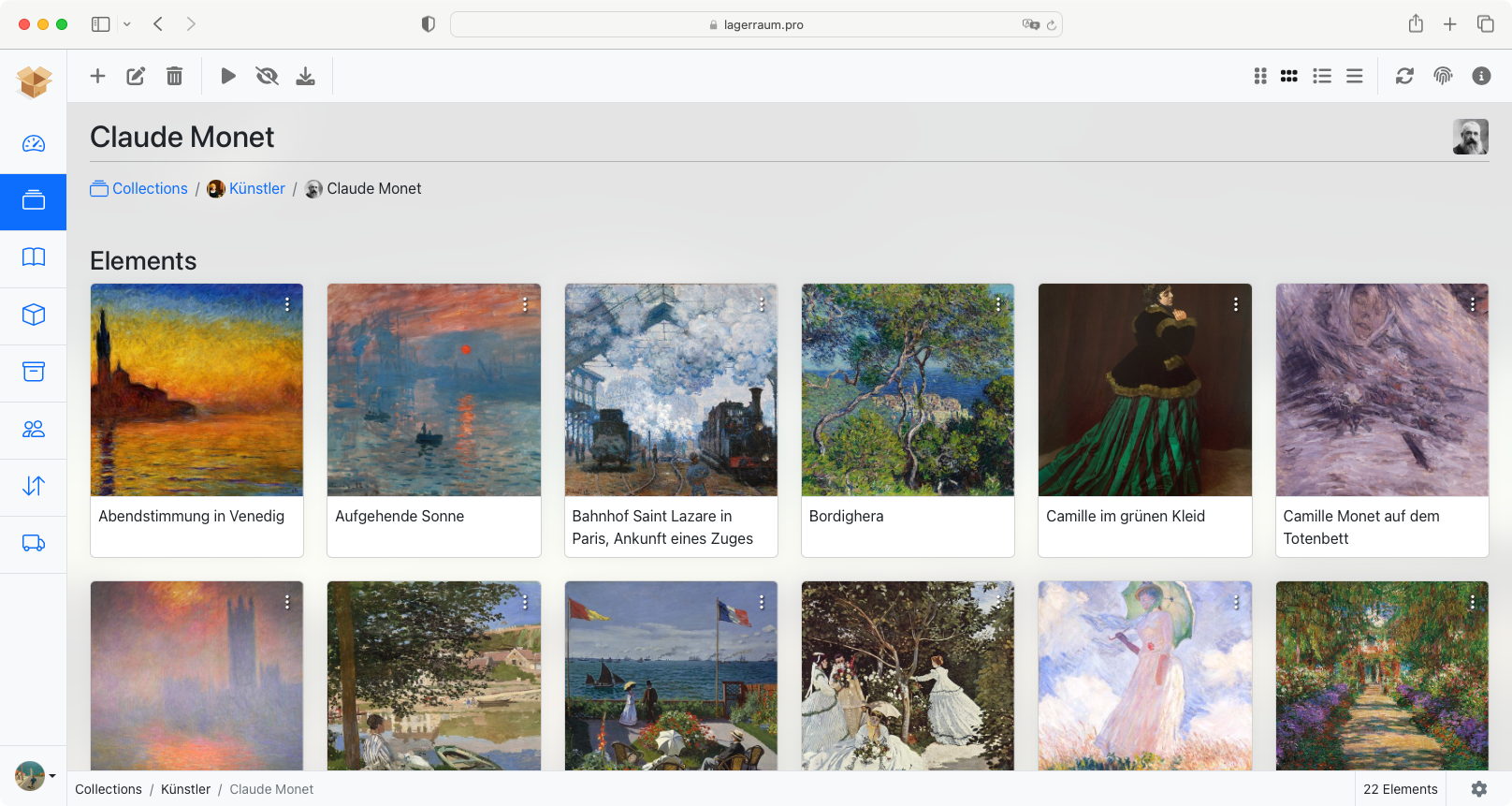Click the refresh sync icon
The image size is (1512, 806).
(1404, 76)
